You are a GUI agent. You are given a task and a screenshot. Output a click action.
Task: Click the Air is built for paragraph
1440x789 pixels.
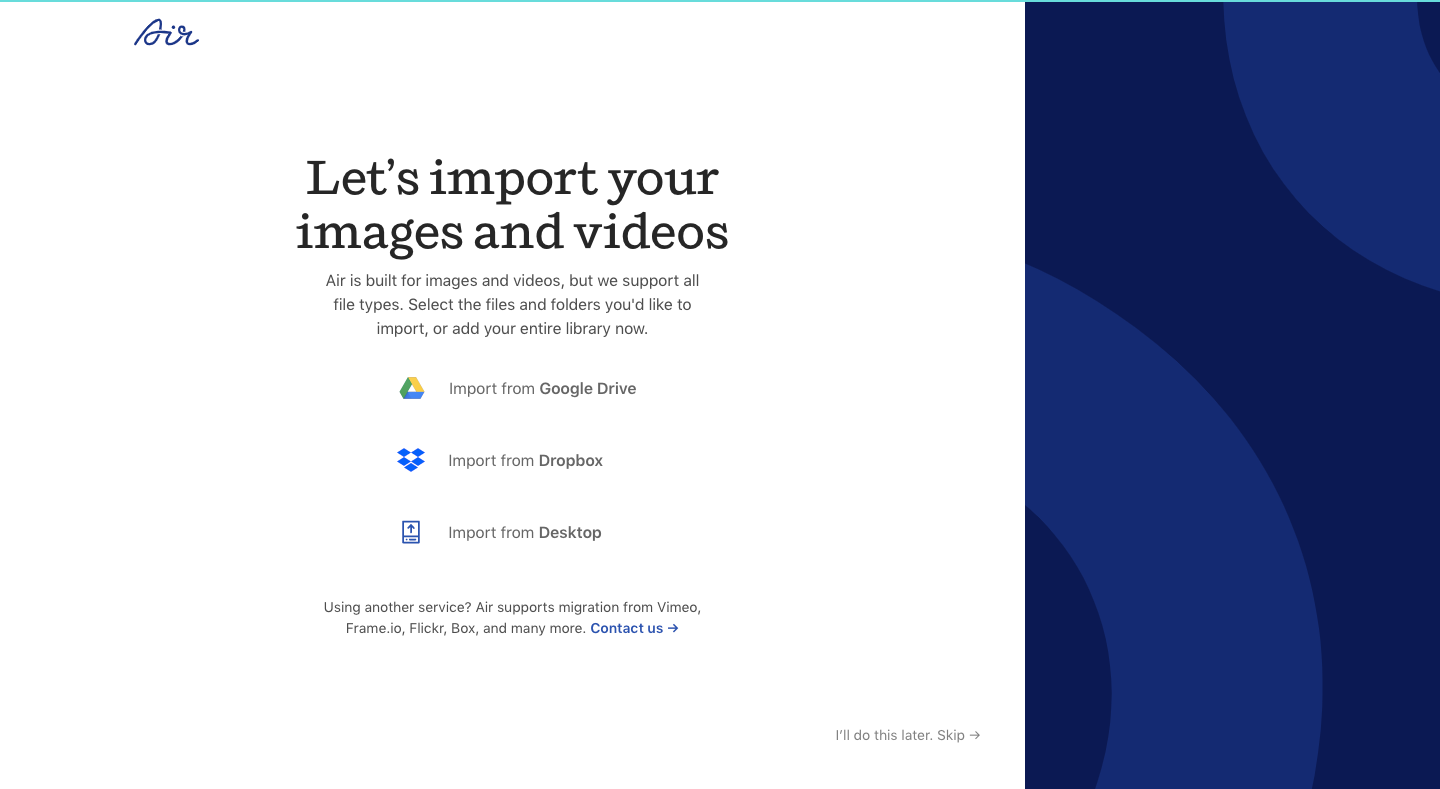512,304
